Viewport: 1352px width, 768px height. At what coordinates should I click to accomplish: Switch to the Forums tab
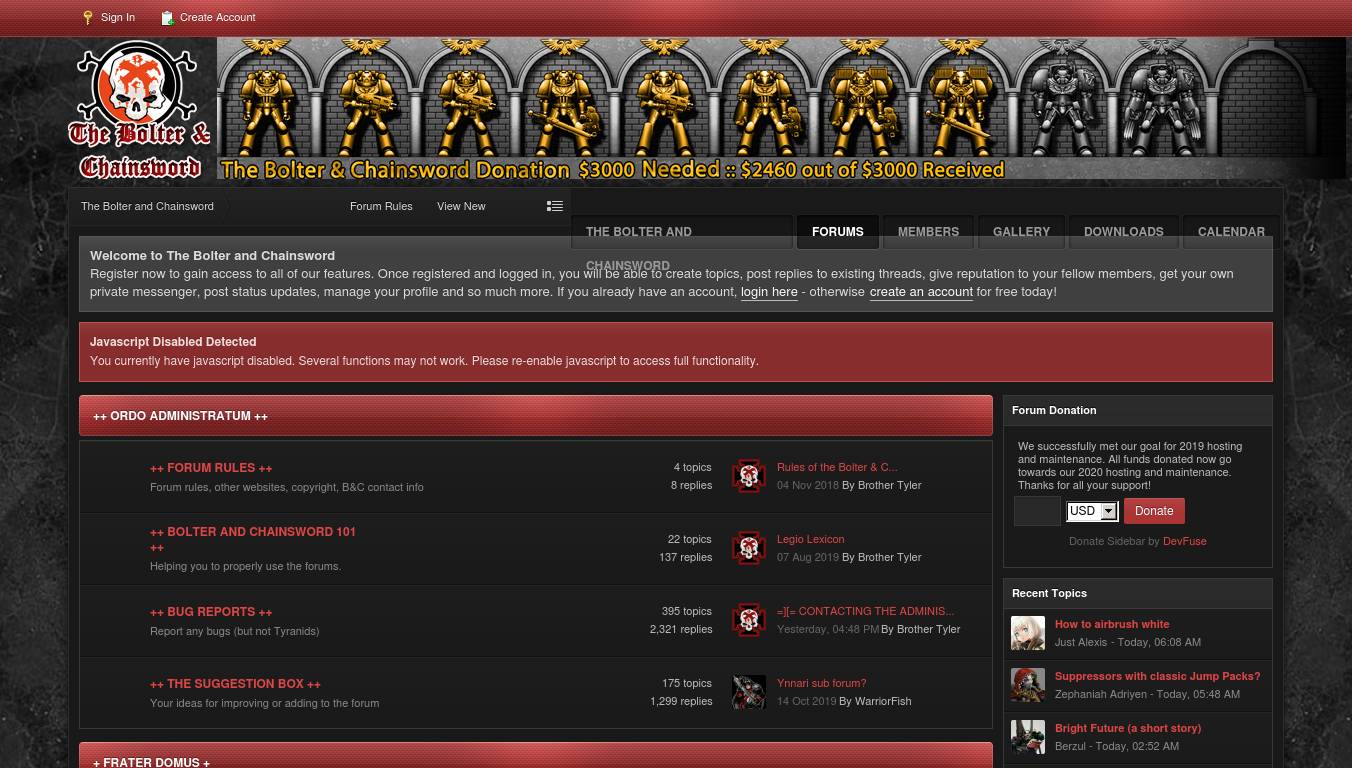(x=838, y=232)
